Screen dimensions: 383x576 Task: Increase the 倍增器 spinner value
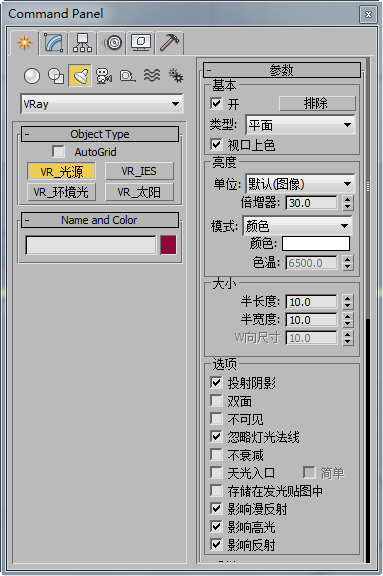(x=347, y=199)
